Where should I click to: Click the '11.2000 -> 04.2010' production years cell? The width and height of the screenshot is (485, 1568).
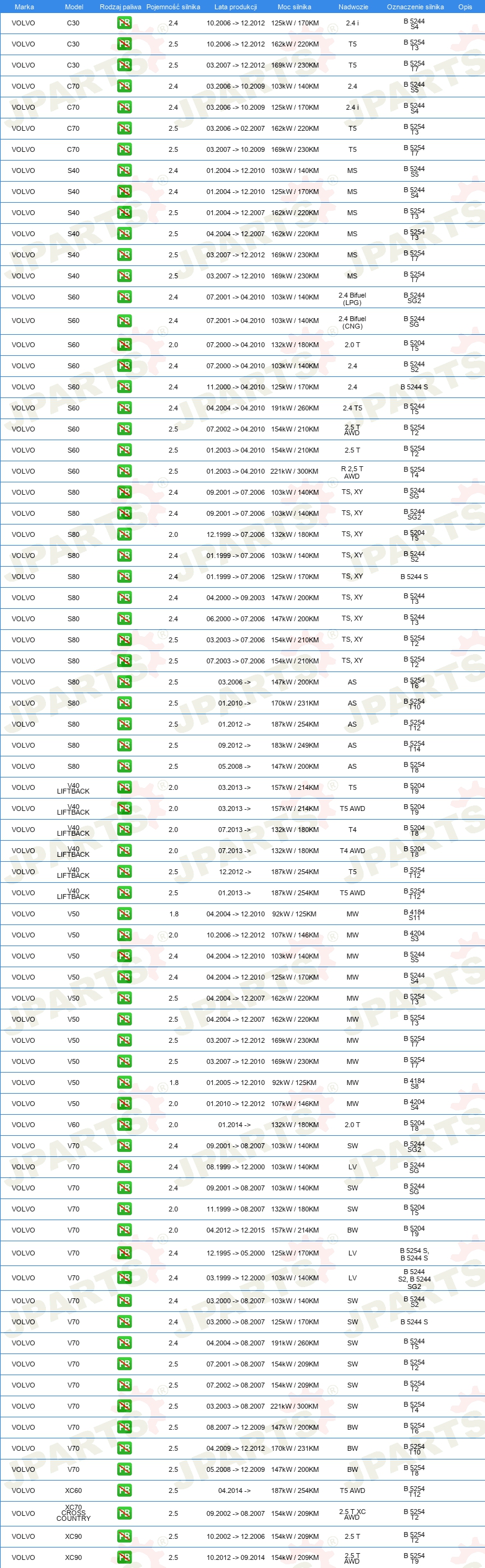point(236,387)
